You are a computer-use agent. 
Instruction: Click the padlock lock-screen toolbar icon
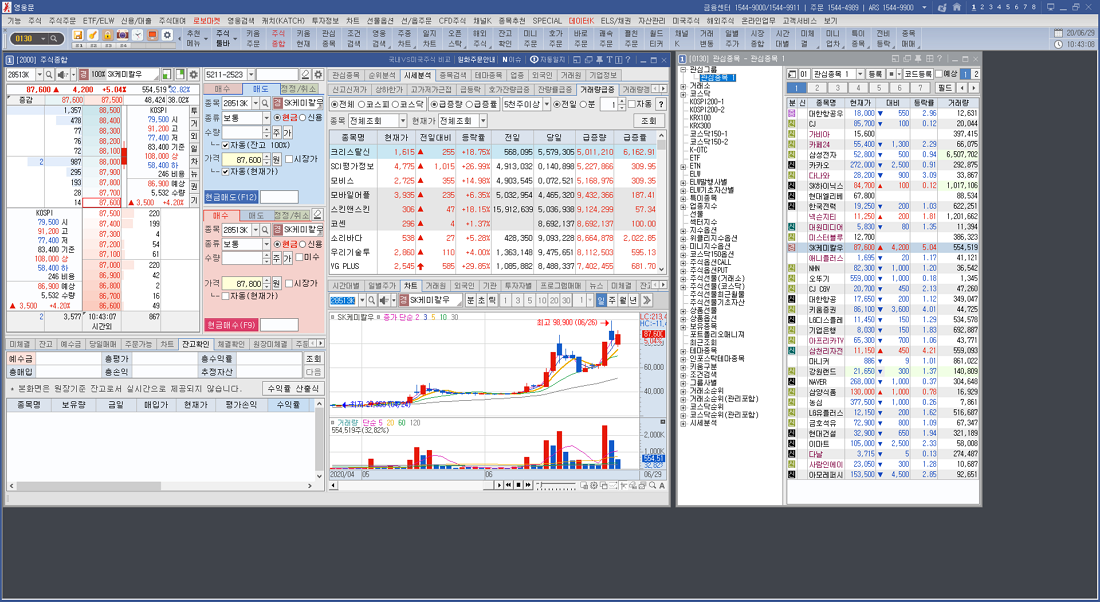point(107,35)
